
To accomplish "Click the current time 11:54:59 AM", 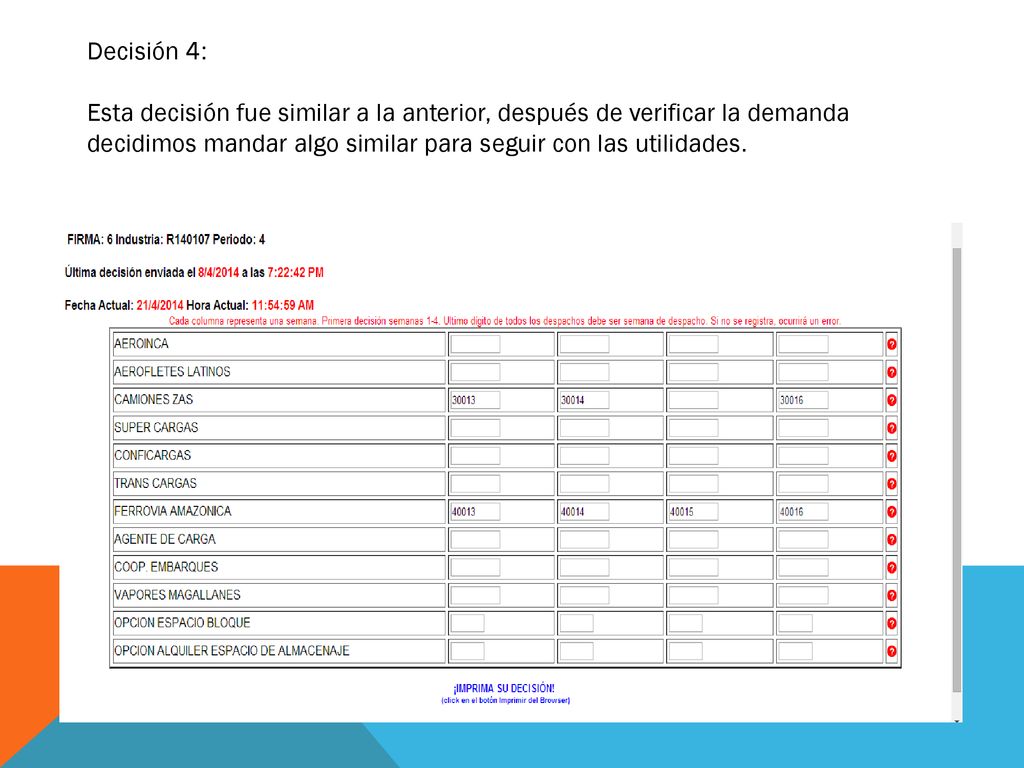I will 283,305.
